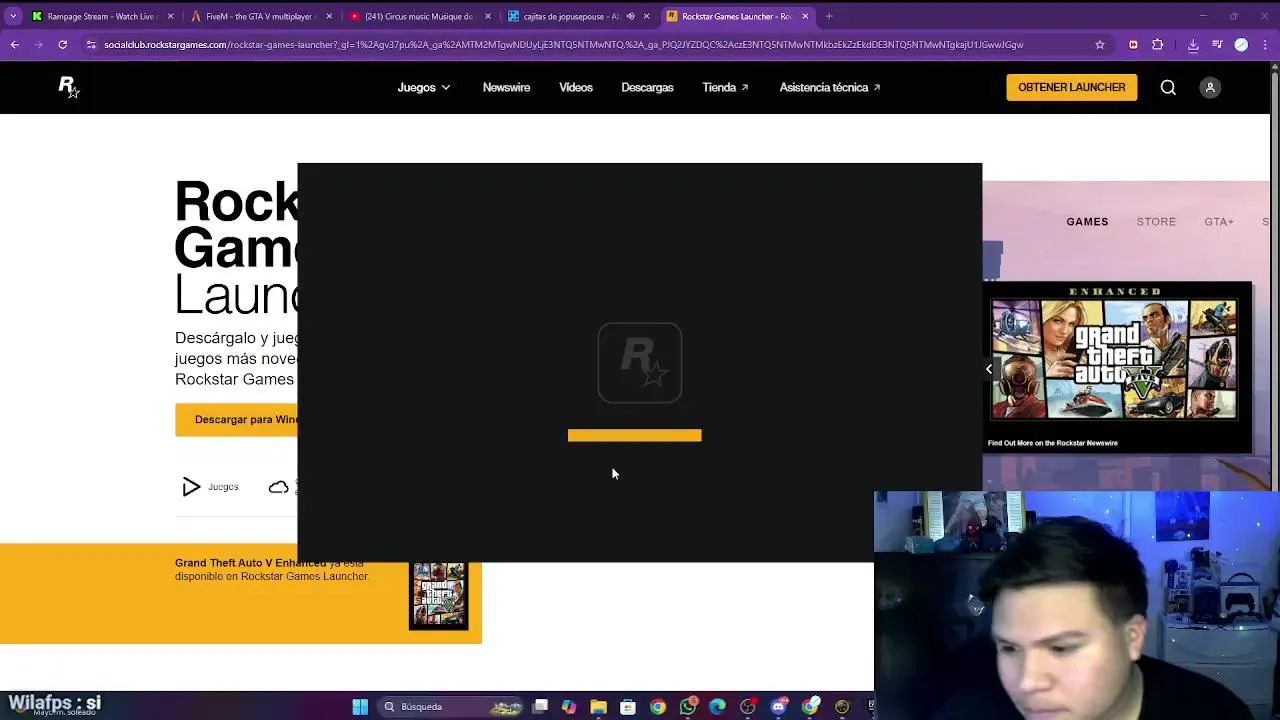Open the site search magnifier icon

point(1168,88)
